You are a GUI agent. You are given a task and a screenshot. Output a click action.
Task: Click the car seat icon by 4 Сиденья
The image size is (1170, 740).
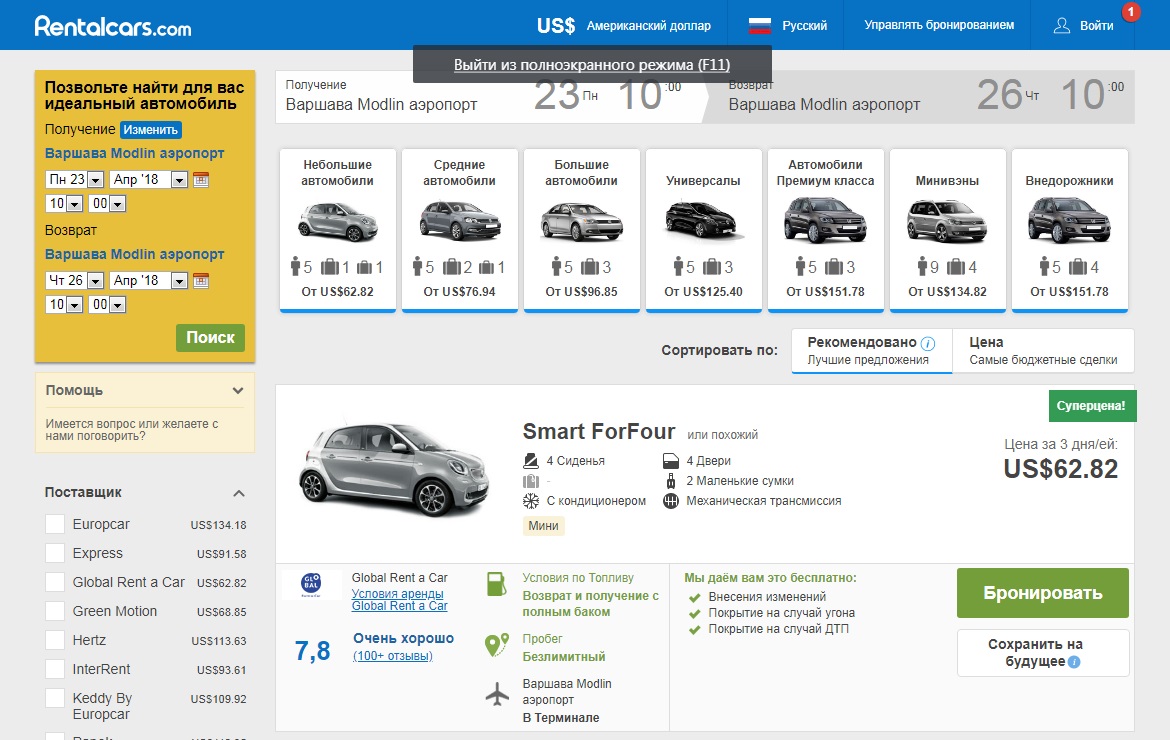point(531,460)
